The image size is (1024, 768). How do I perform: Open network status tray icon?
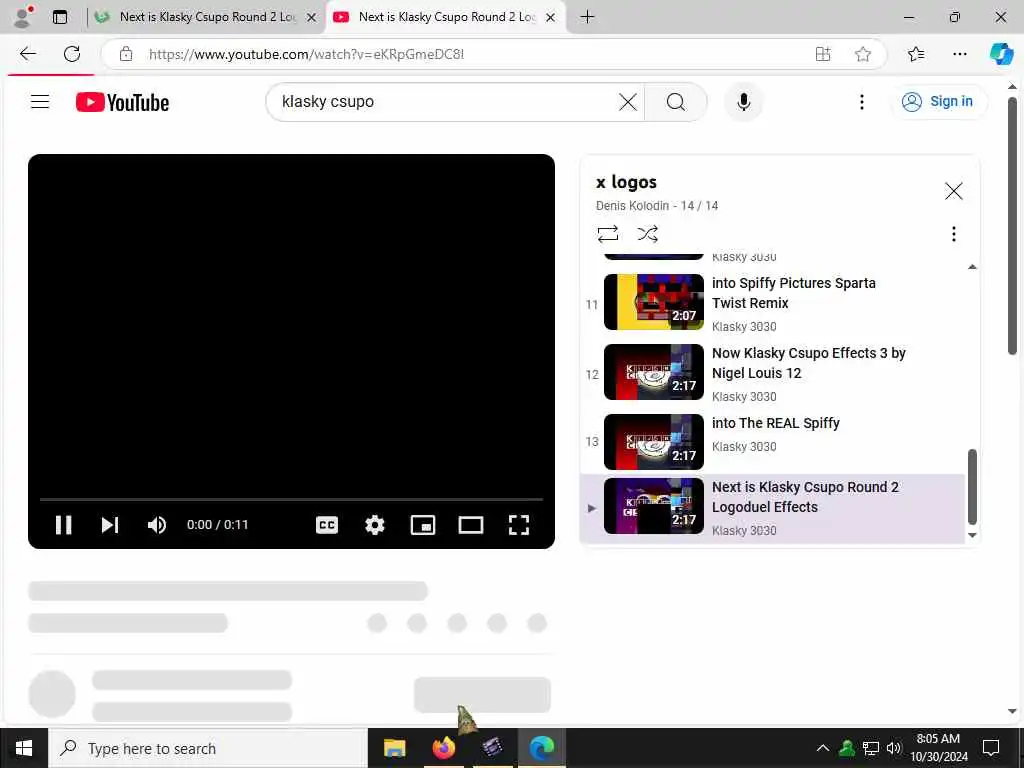pyautogui.click(x=871, y=748)
